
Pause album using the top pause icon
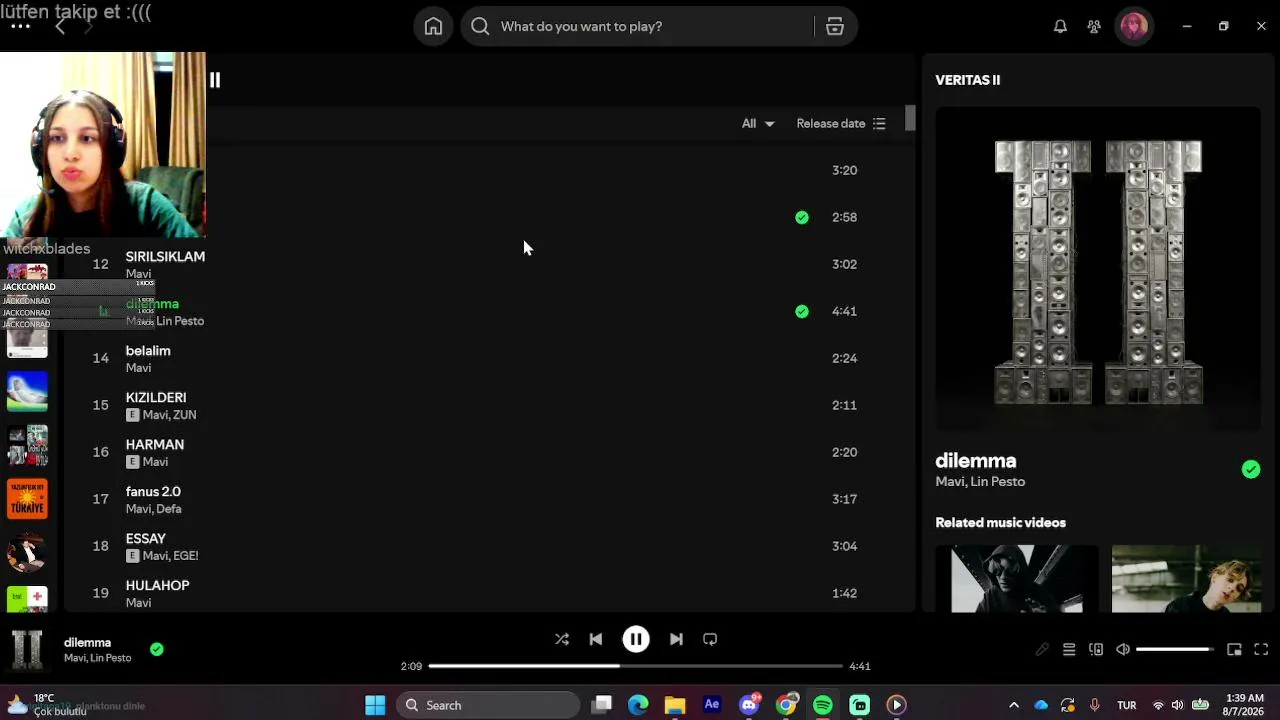click(x=215, y=80)
